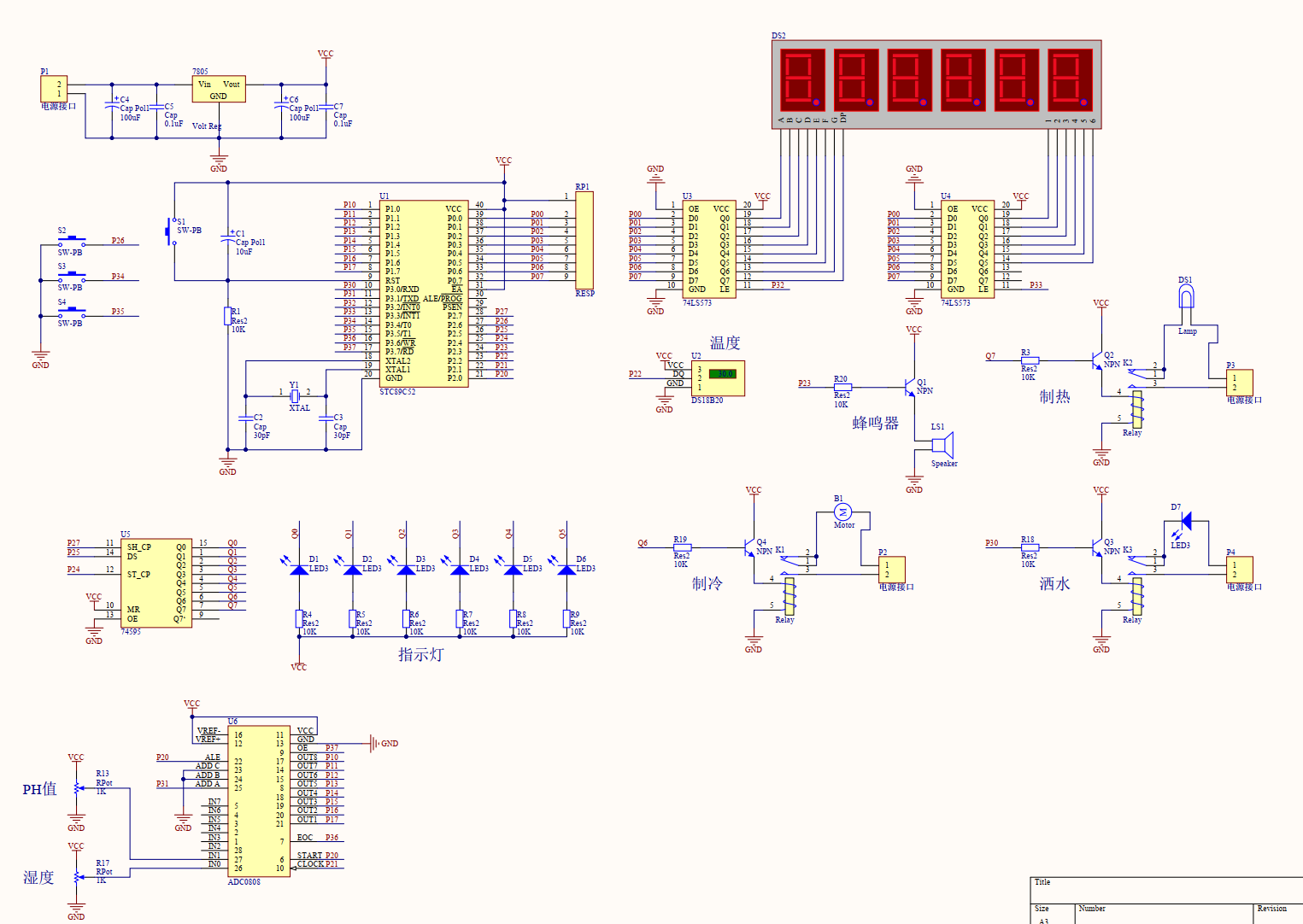
Task: Select the D6 indicator LED
Action: pyautogui.click(x=566, y=569)
